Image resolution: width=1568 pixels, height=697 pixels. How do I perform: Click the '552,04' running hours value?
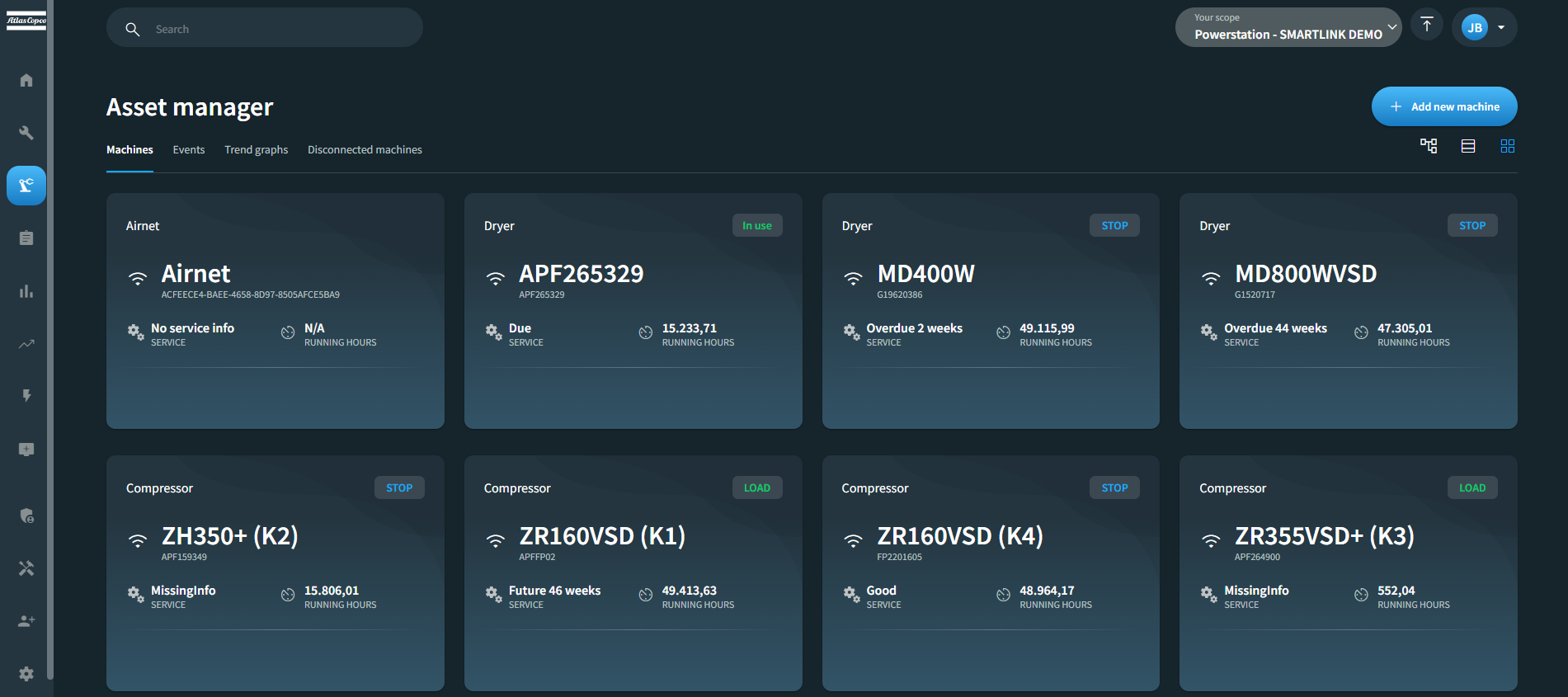pyautogui.click(x=1396, y=591)
